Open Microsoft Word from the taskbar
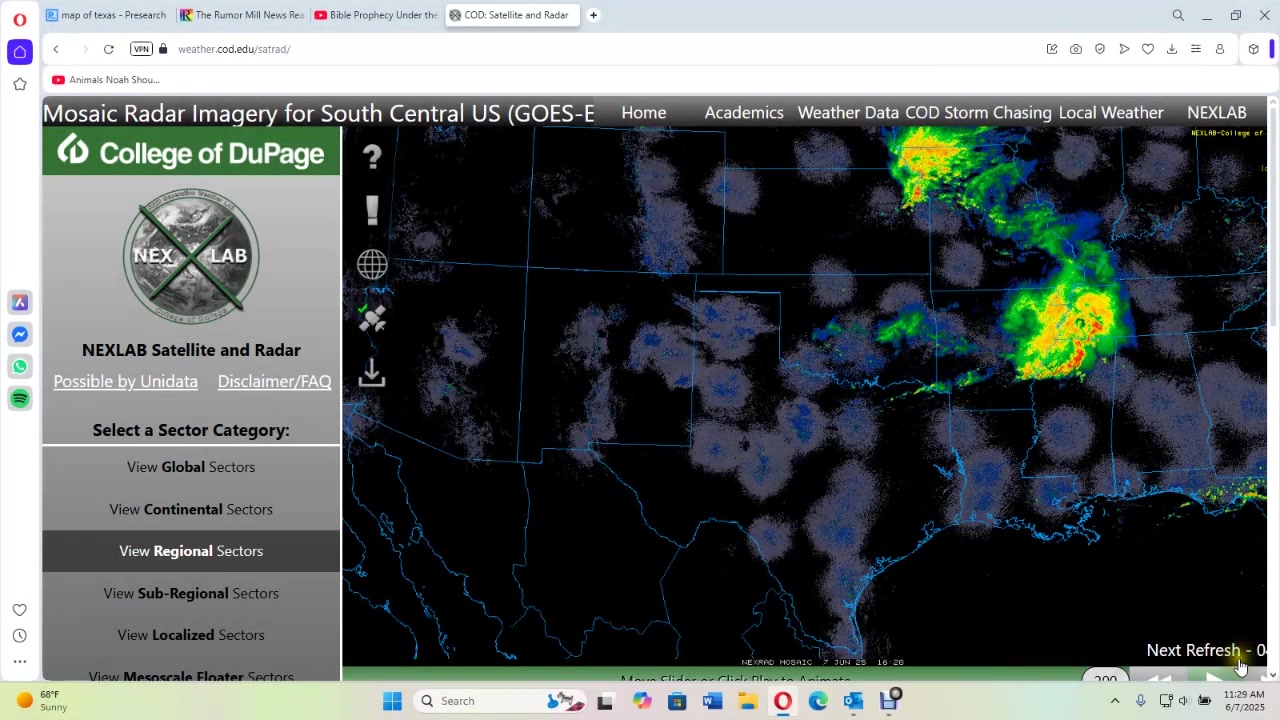 (x=712, y=701)
